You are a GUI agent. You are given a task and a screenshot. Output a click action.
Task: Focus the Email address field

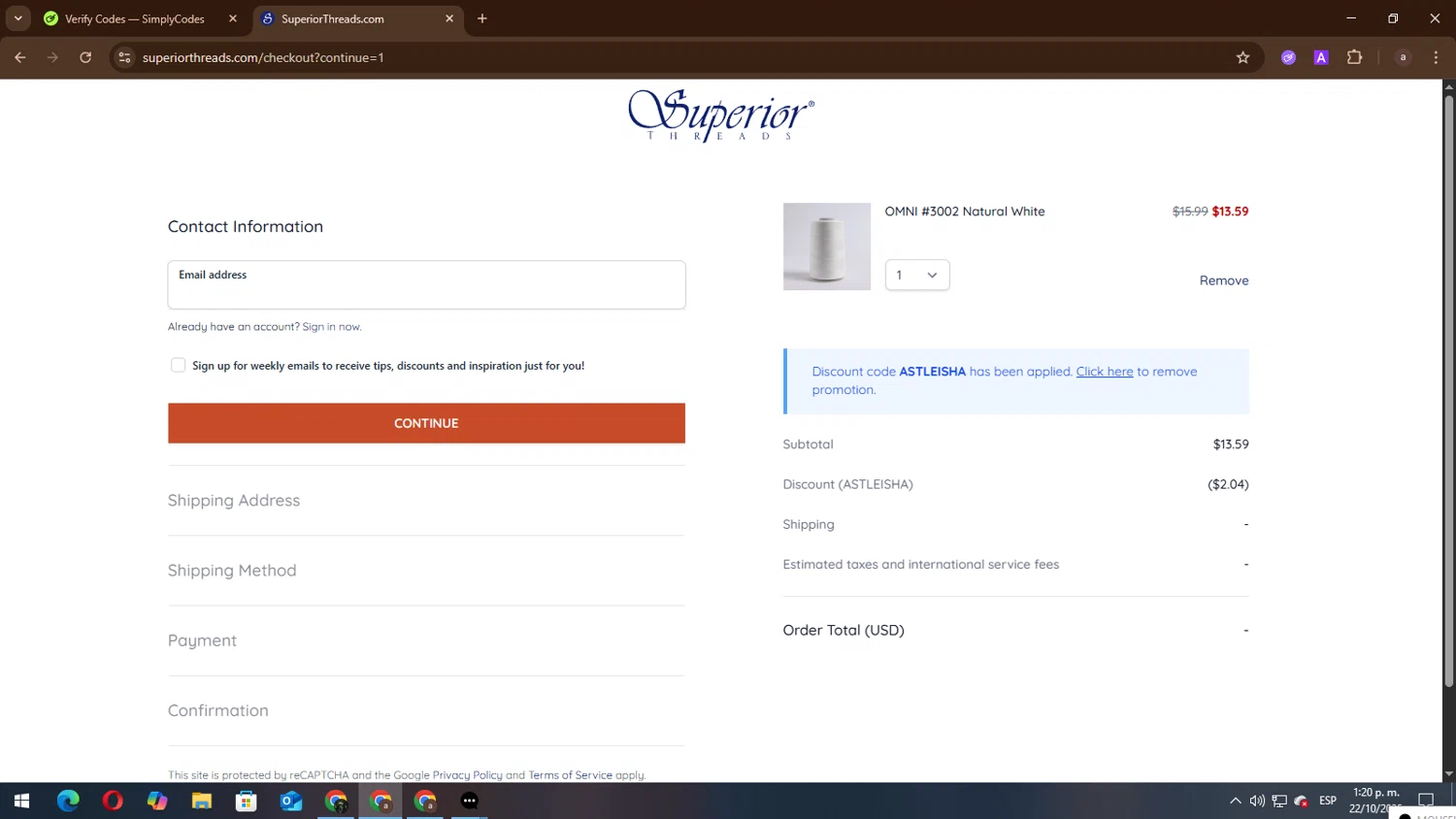tap(426, 284)
